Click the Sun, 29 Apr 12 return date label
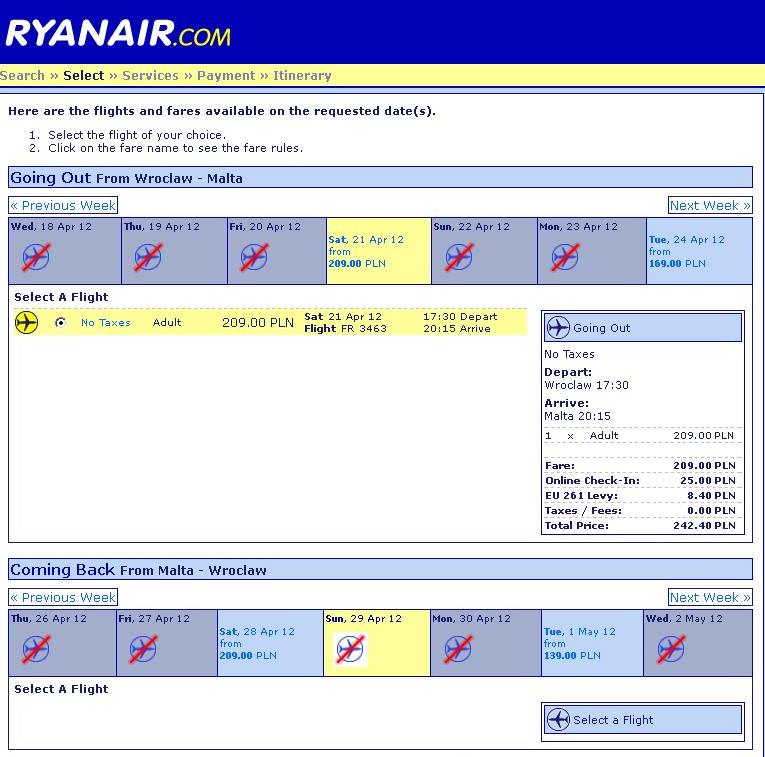 [363, 618]
